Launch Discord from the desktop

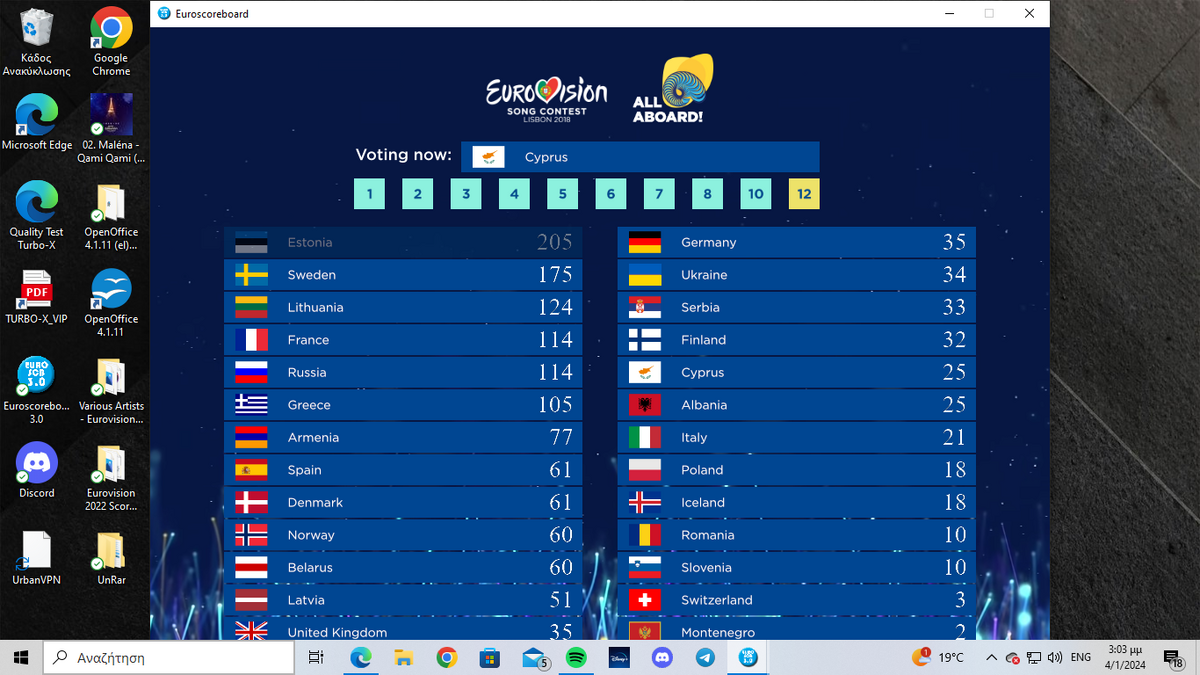37,470
